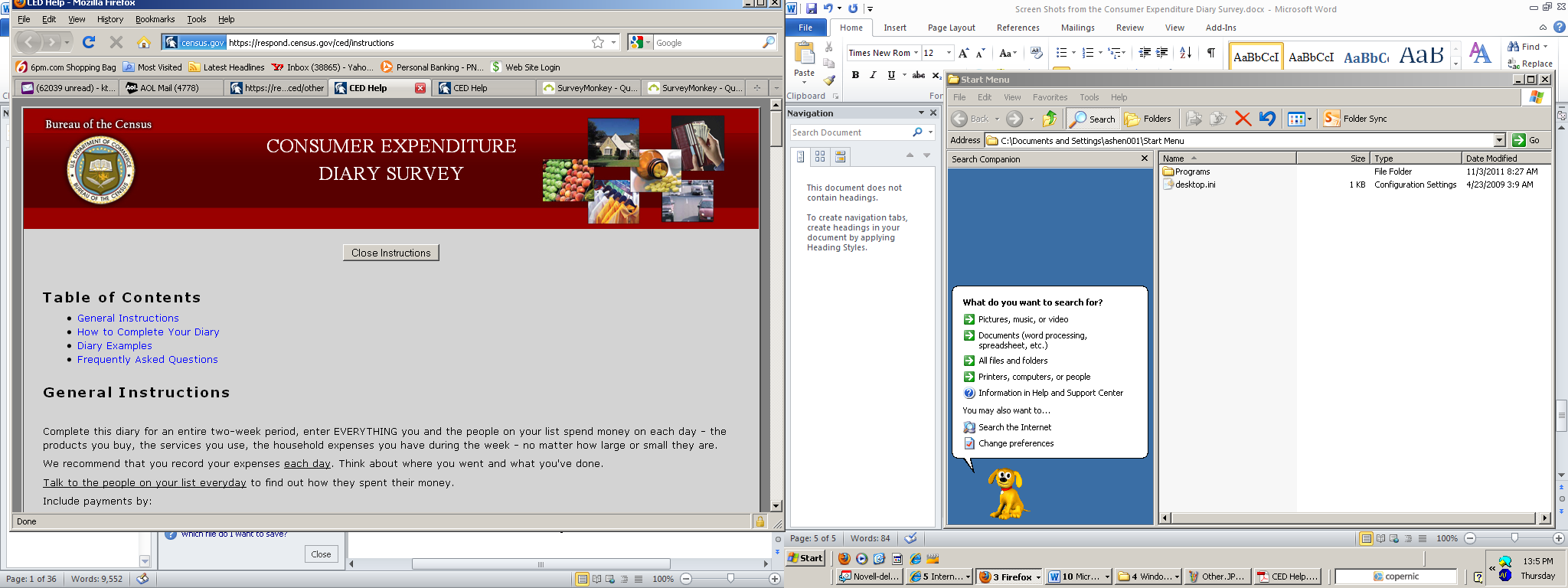Screen dimensions: 1568x588
Task: Click the Close Instructions button
Action: pos(391,253)
